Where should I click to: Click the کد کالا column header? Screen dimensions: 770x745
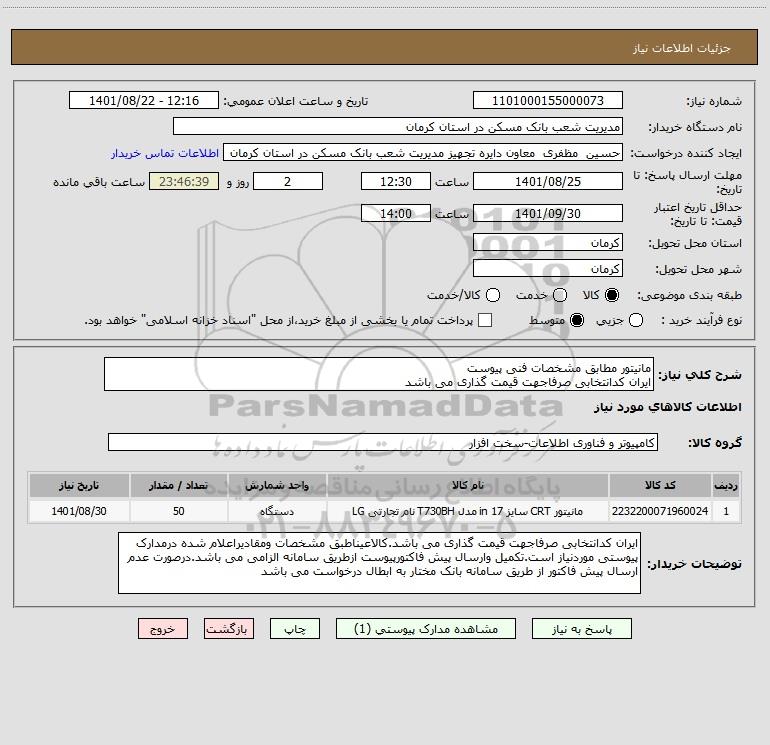tap(660, 485)
